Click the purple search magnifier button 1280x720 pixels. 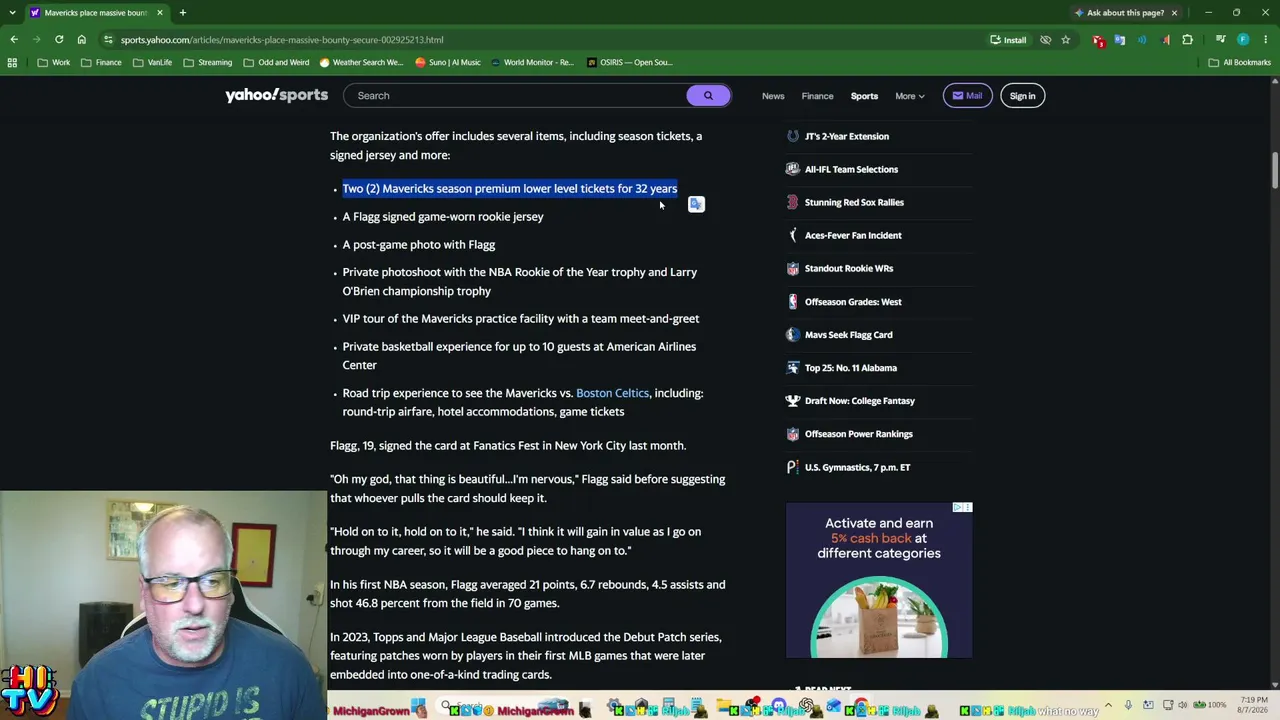(708, 96)
